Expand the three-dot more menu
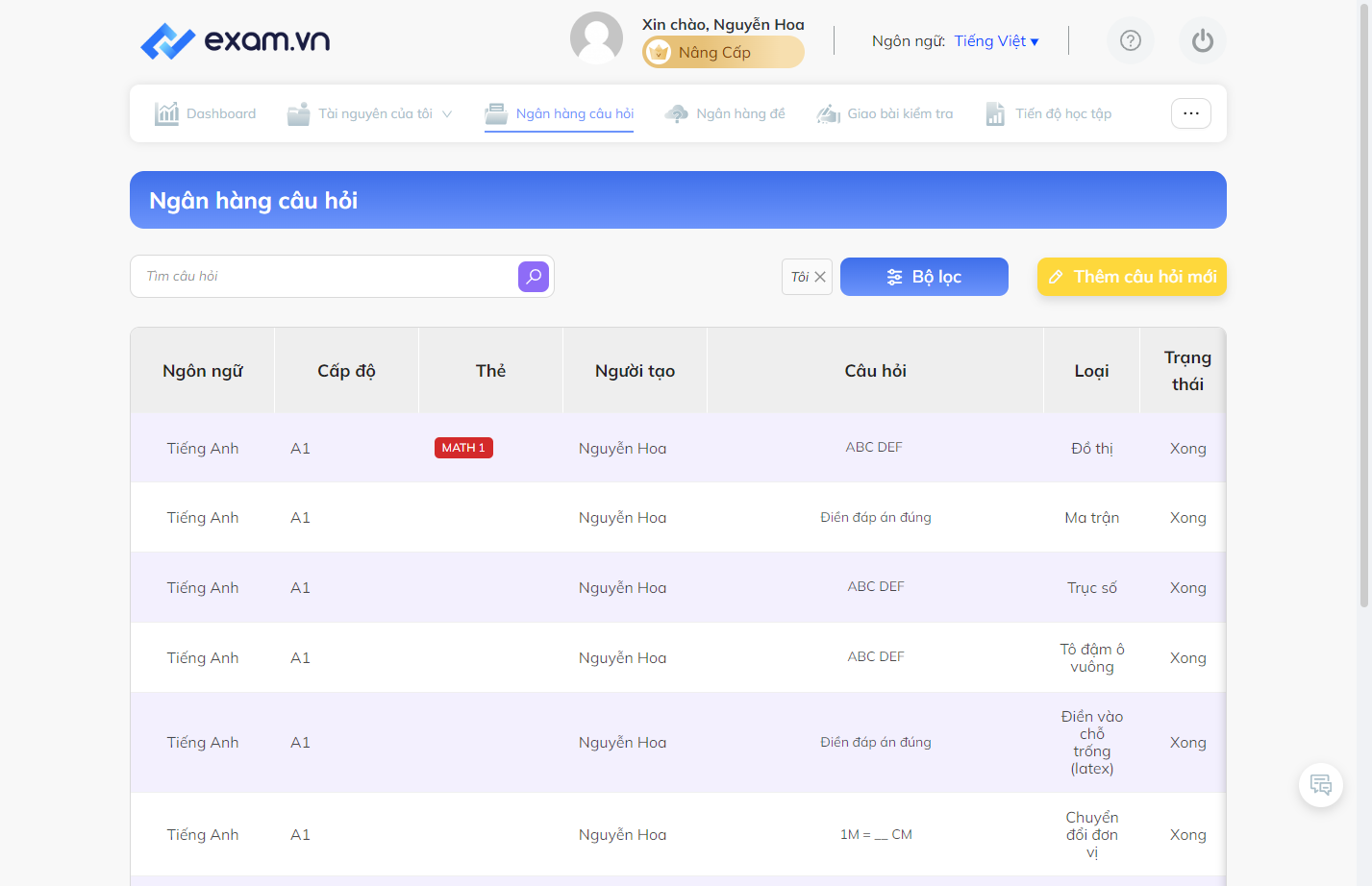Image resolution: width=1372 pixels, height=886 pixels. [x=1191, y=113]
